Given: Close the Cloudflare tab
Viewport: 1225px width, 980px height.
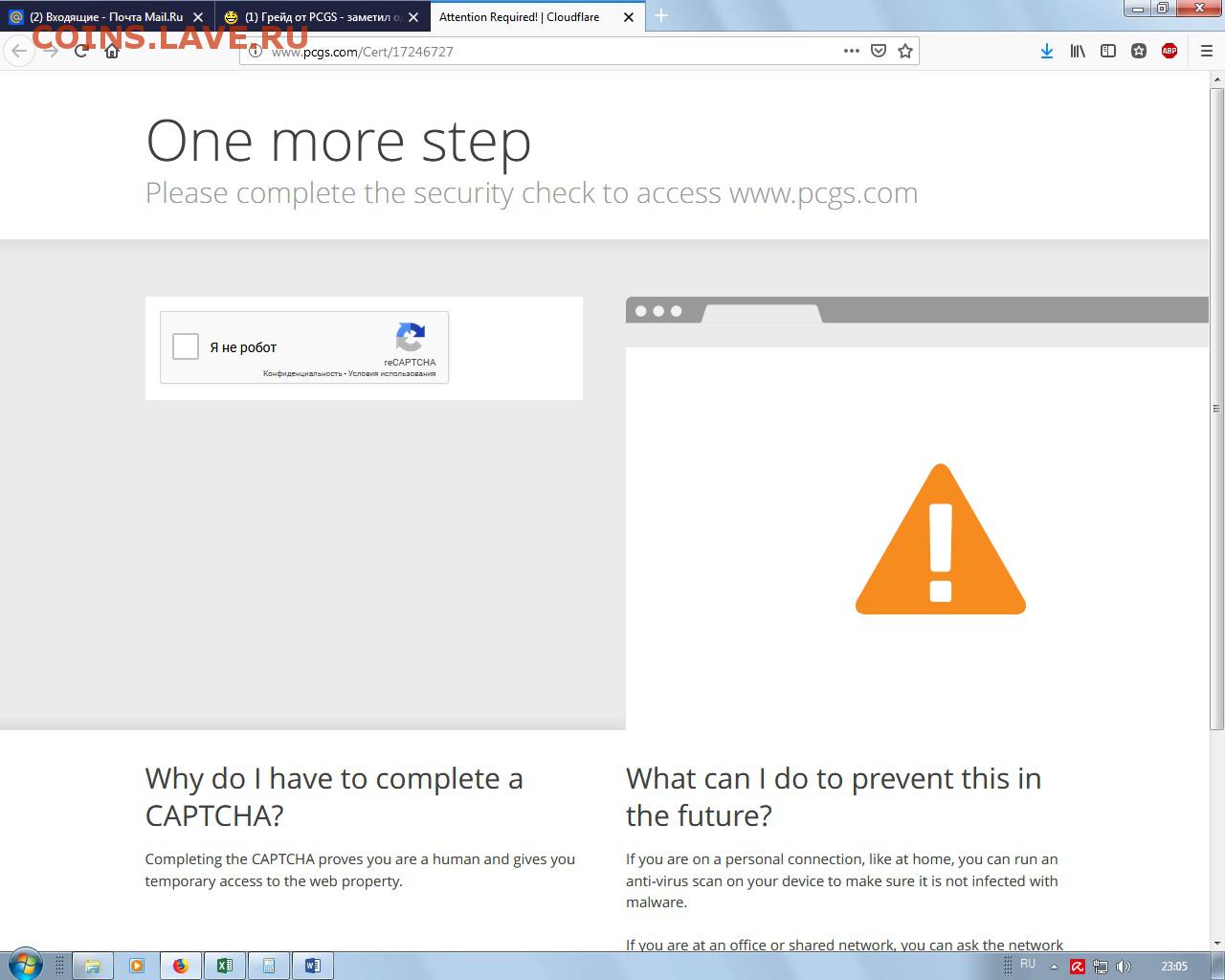Looking at the screenshot, I should tap(629, 17).
